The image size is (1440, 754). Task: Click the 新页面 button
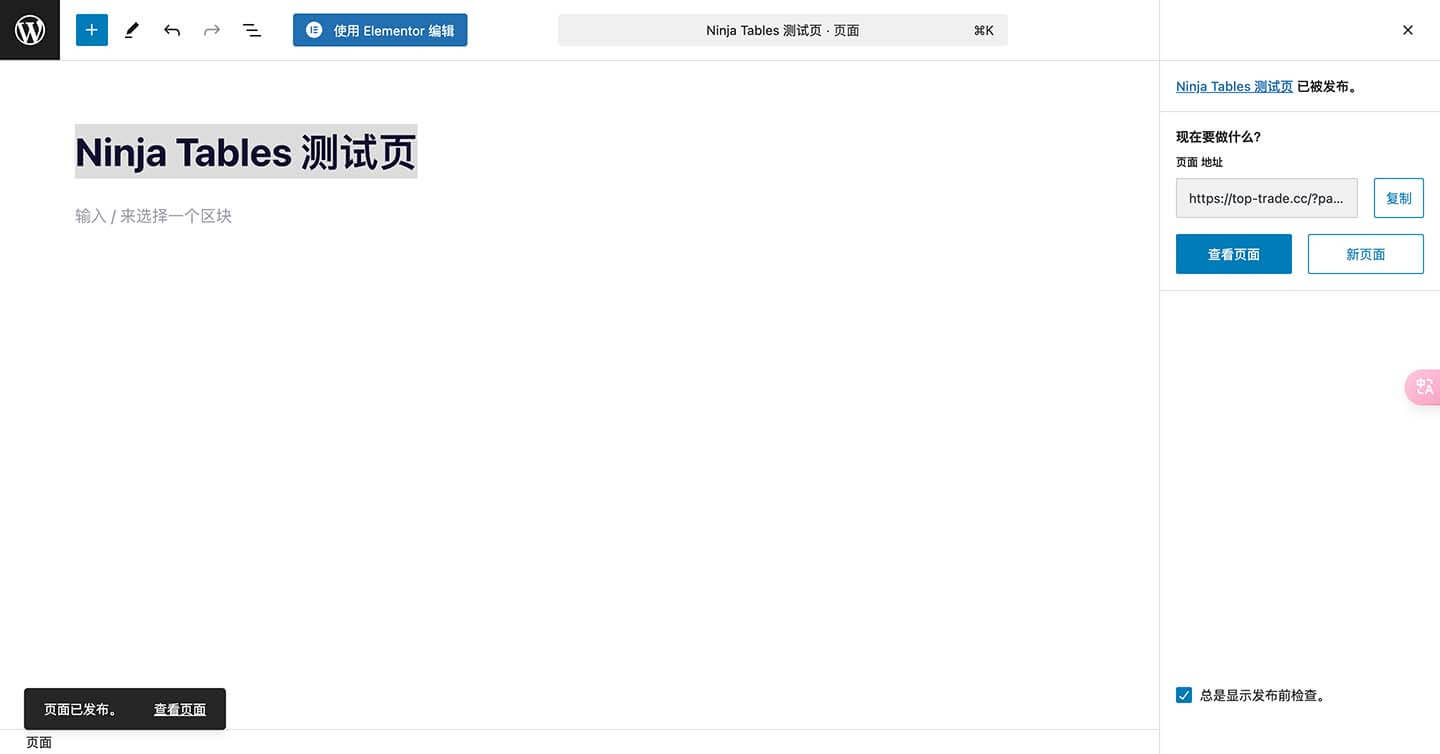coord(1366,254)
